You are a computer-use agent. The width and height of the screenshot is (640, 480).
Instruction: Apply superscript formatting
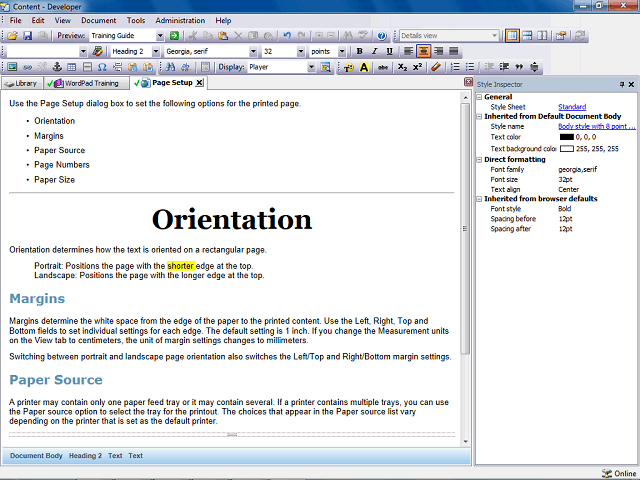point(417,67)
